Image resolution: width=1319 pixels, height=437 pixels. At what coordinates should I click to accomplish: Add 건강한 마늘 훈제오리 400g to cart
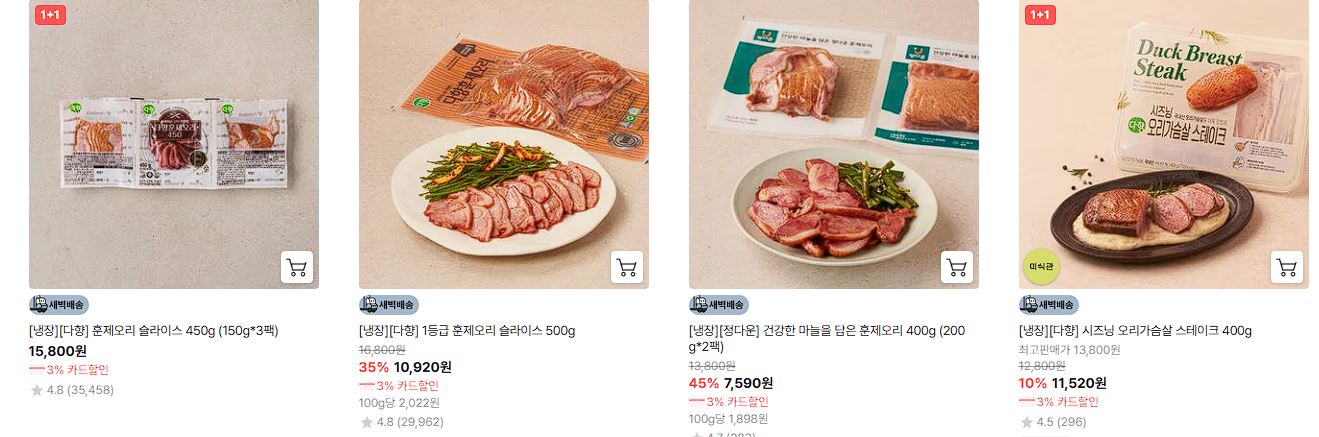pyautogui.click(x=957, y=267)
